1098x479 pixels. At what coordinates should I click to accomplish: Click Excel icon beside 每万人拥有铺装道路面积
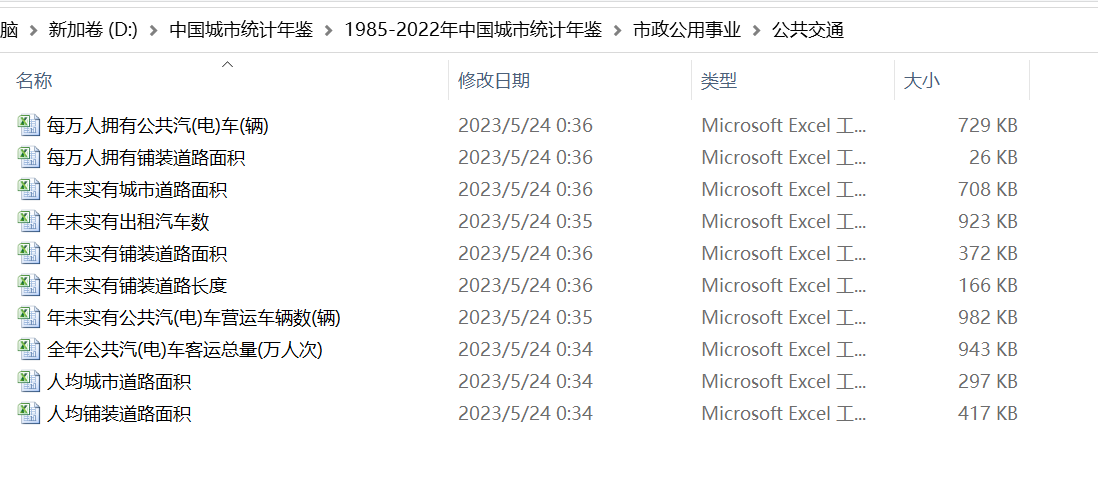click(x=28, y=157)
